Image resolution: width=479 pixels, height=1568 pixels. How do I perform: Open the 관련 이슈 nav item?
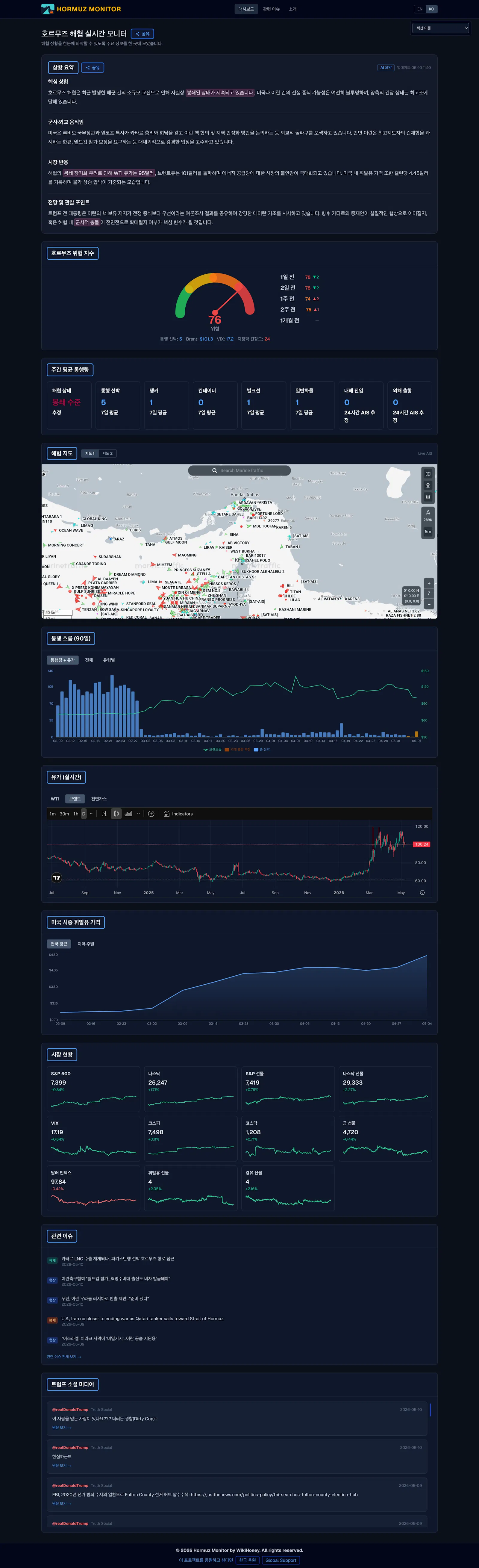click(272, 9)
